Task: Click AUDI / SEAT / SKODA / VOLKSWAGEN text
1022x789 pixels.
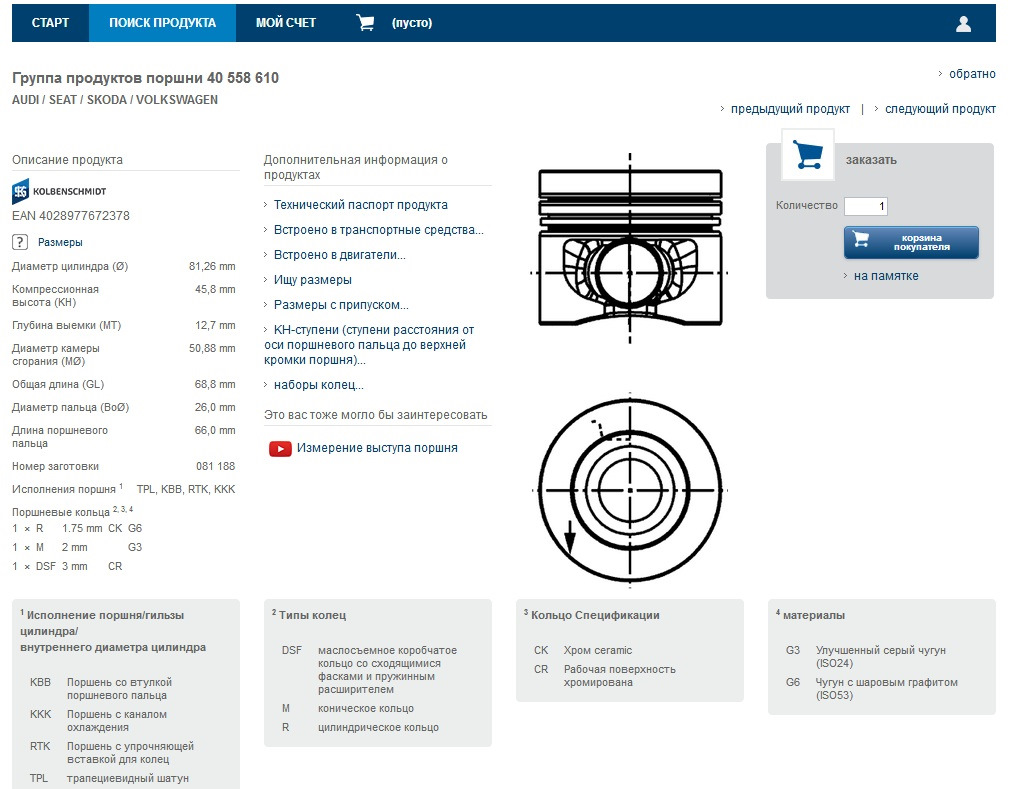Action: point(115,100)
